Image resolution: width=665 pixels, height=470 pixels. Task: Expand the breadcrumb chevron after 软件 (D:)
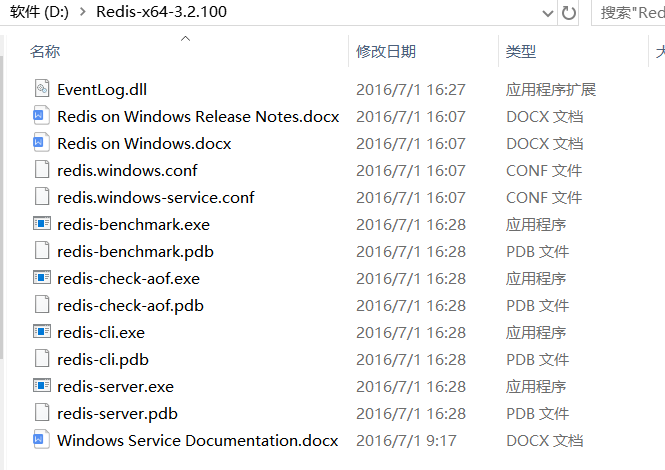tap(84, 13)
